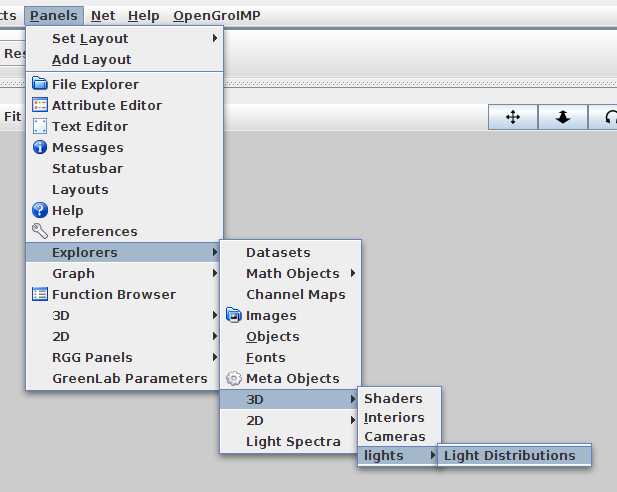Choose Shaders from 3D submenu
617x492 pixels.
click(393, 398)
